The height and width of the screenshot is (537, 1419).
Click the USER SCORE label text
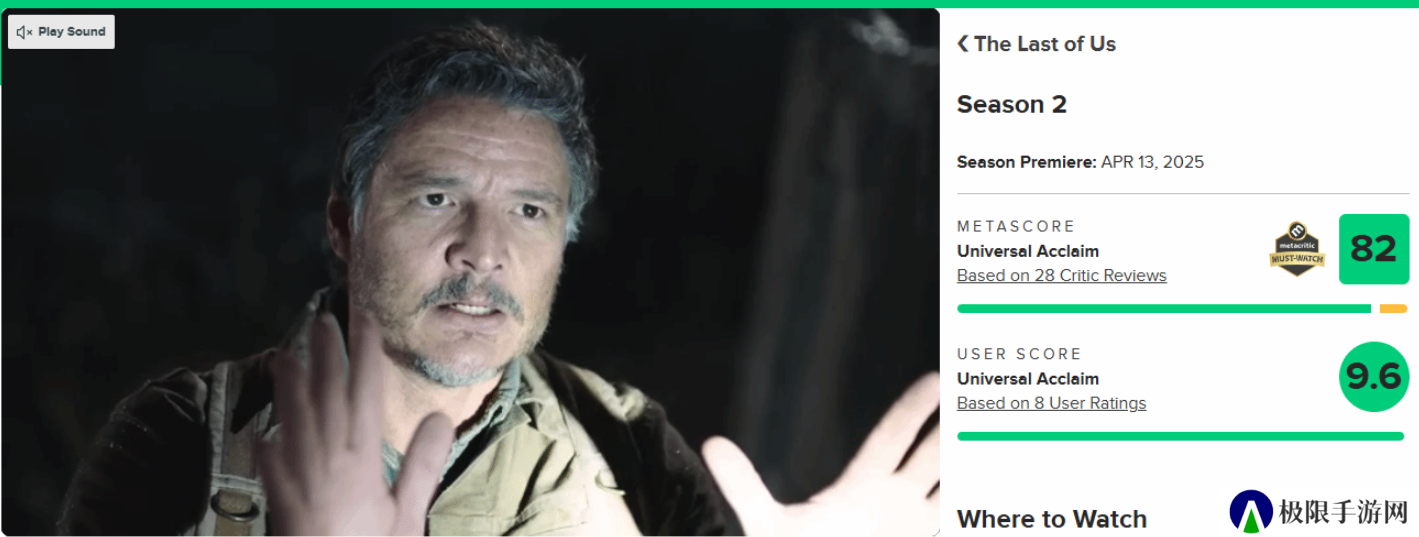[1020, 354]
